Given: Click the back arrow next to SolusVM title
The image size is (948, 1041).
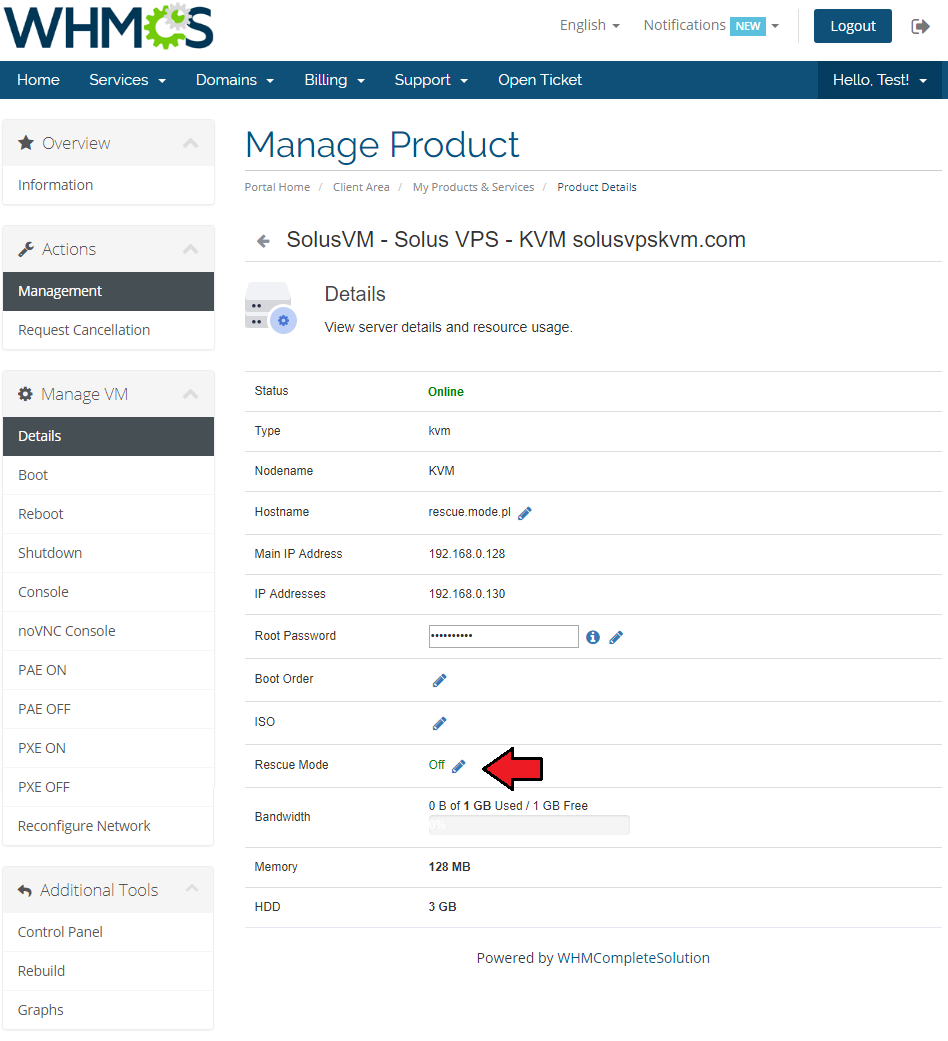Looking at the screenshot, I should (264, 241).
